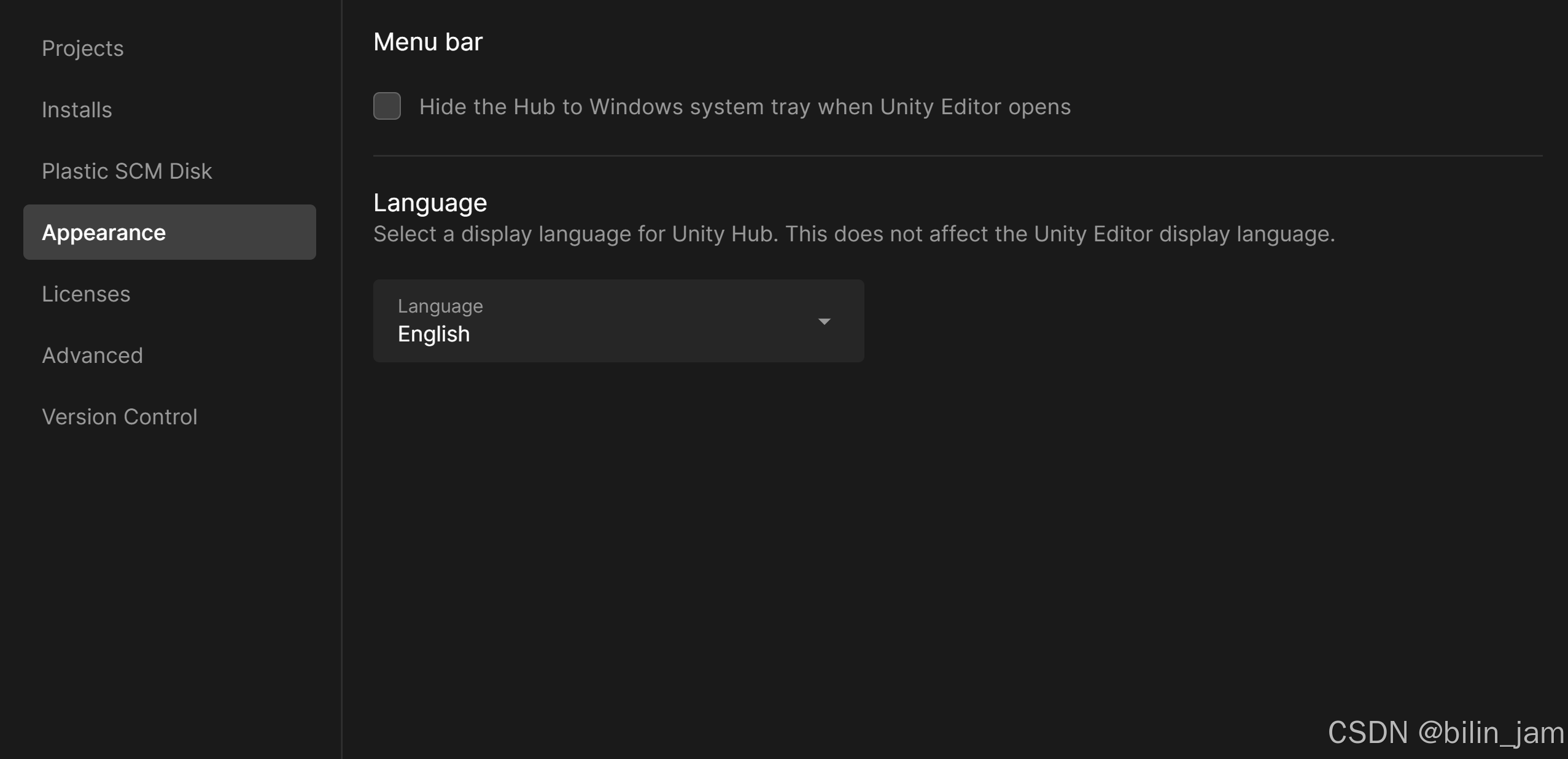Switch to Advanced preferences
The image size is (1568, 759).
(92, 356)
